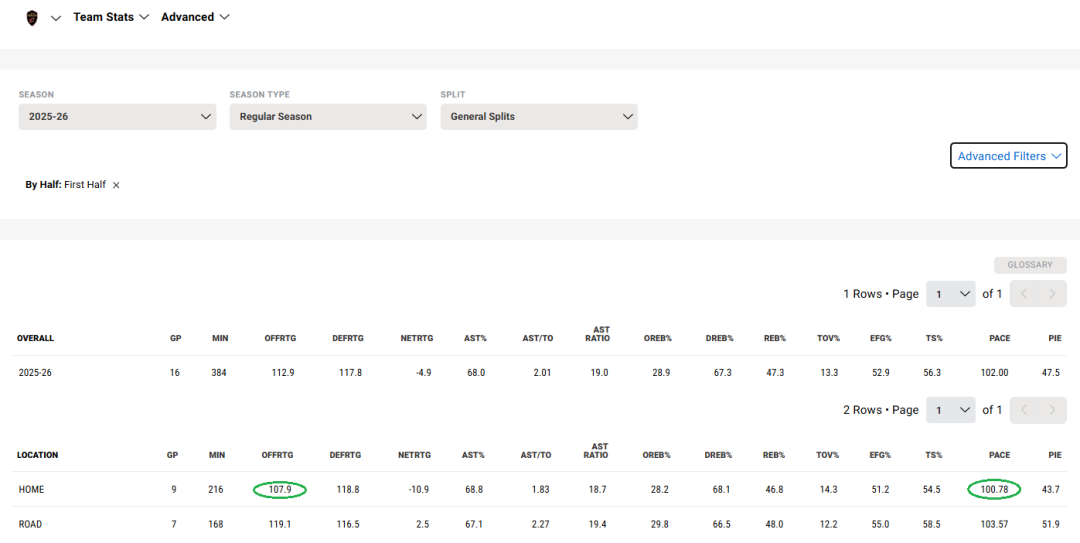Go to next page of Overall table
Image resolution: width=1080 pixels, height=543 pixels.
(1052, 294)
